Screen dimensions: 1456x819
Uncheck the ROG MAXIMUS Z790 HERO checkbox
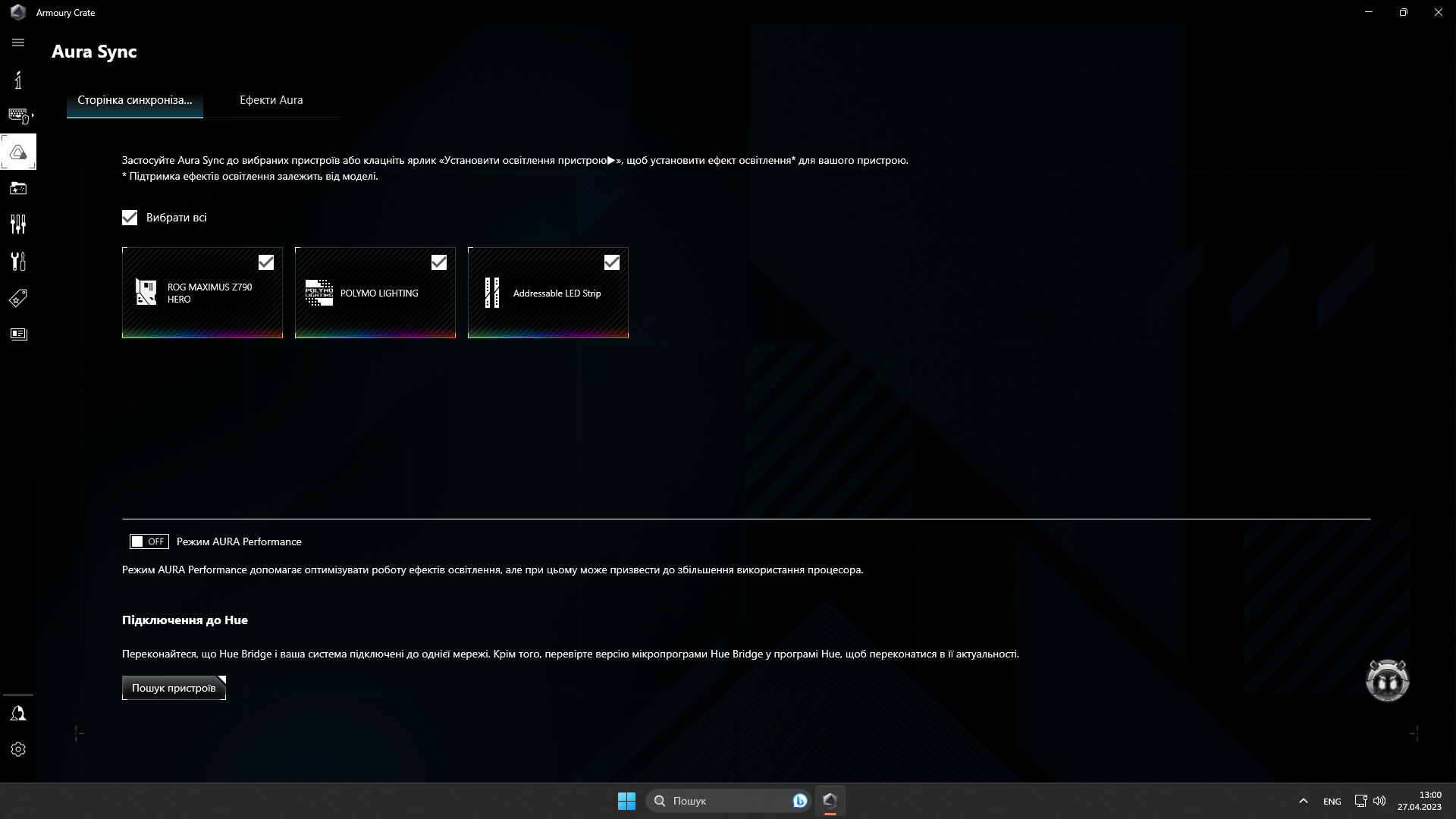point(266,262)
